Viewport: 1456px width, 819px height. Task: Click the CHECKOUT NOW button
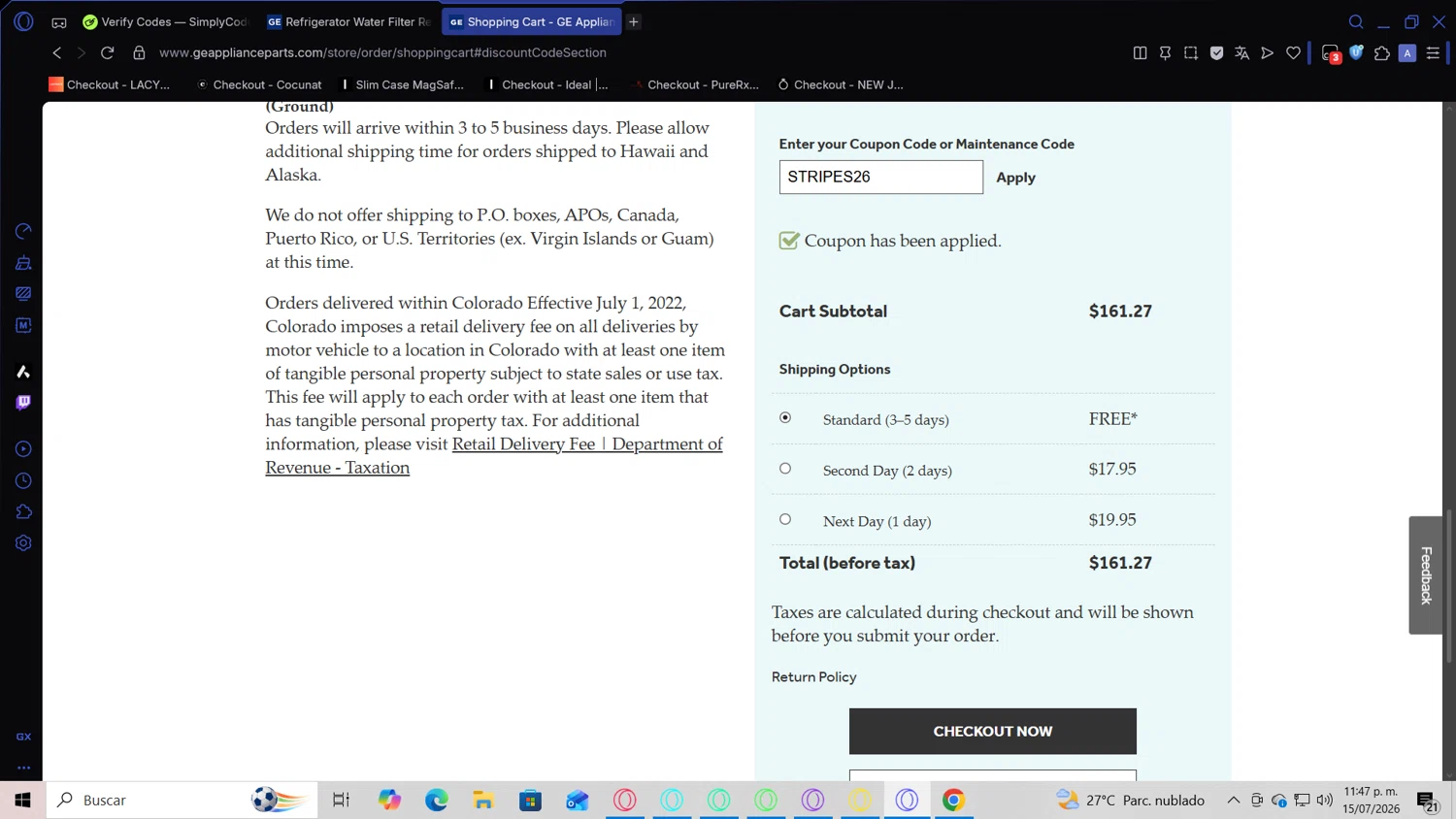pyautogui.click(x=992, y=731)
